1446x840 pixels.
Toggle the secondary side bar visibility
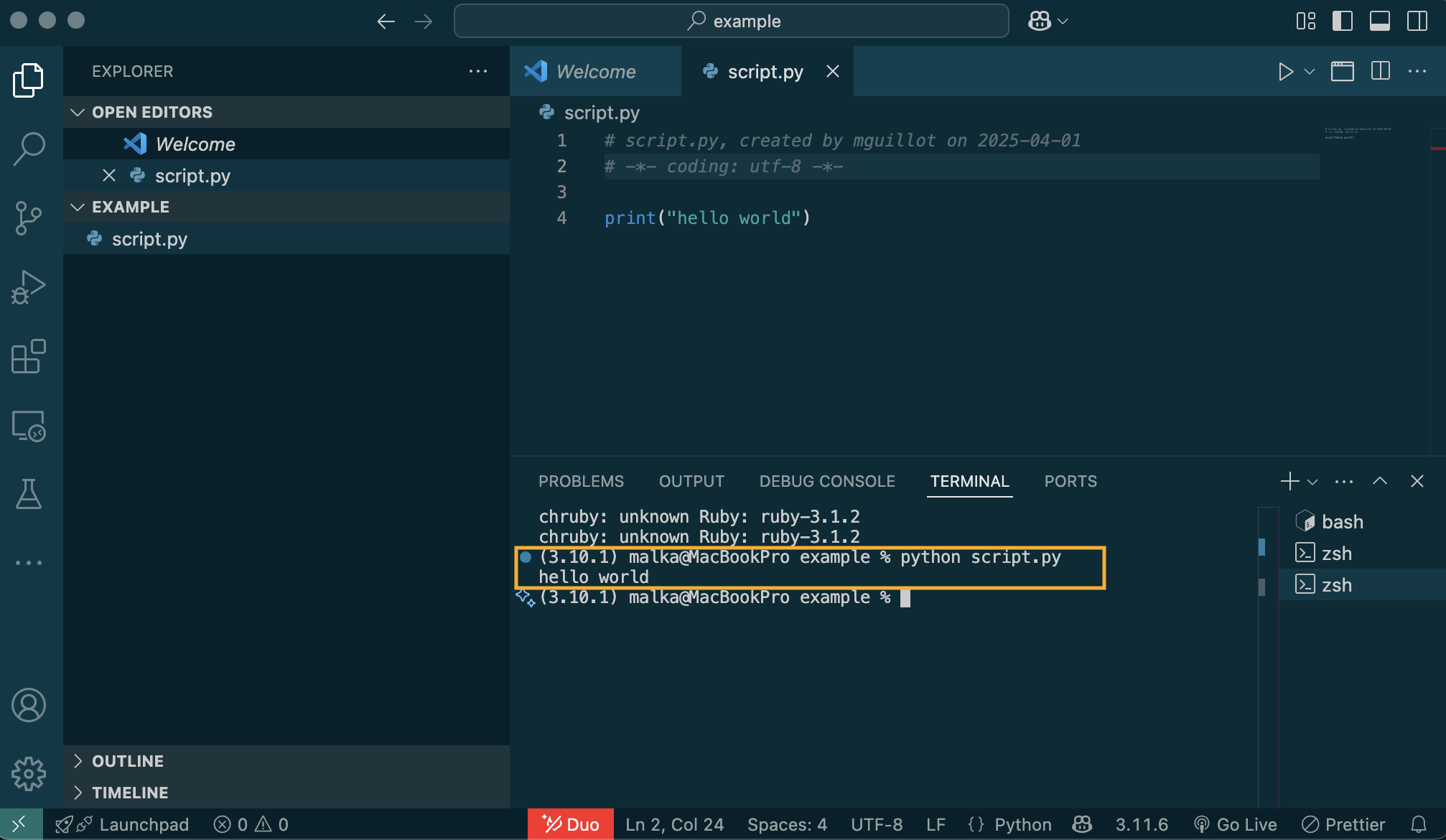1417,21
